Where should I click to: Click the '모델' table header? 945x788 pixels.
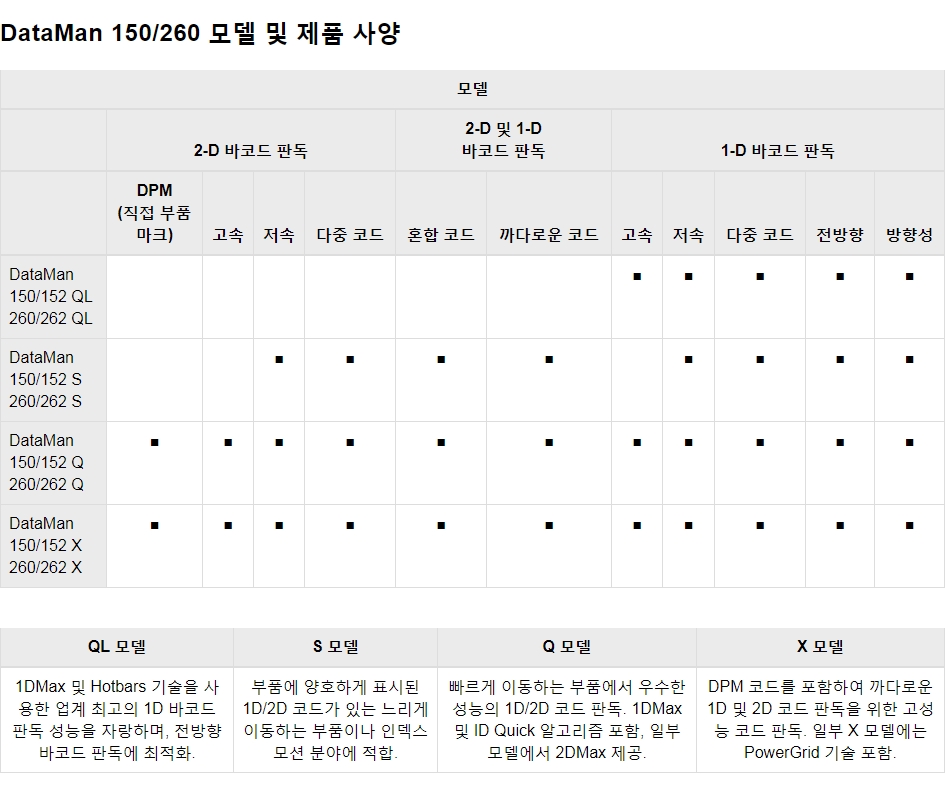click(472, 89)
